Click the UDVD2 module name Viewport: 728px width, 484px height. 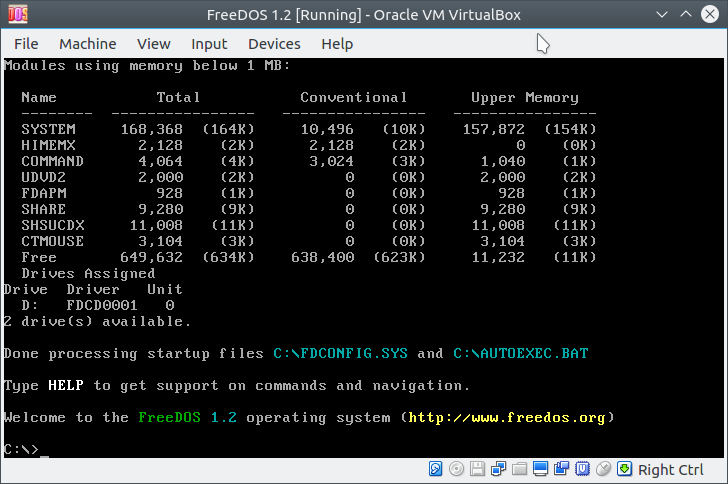point(44,177)
